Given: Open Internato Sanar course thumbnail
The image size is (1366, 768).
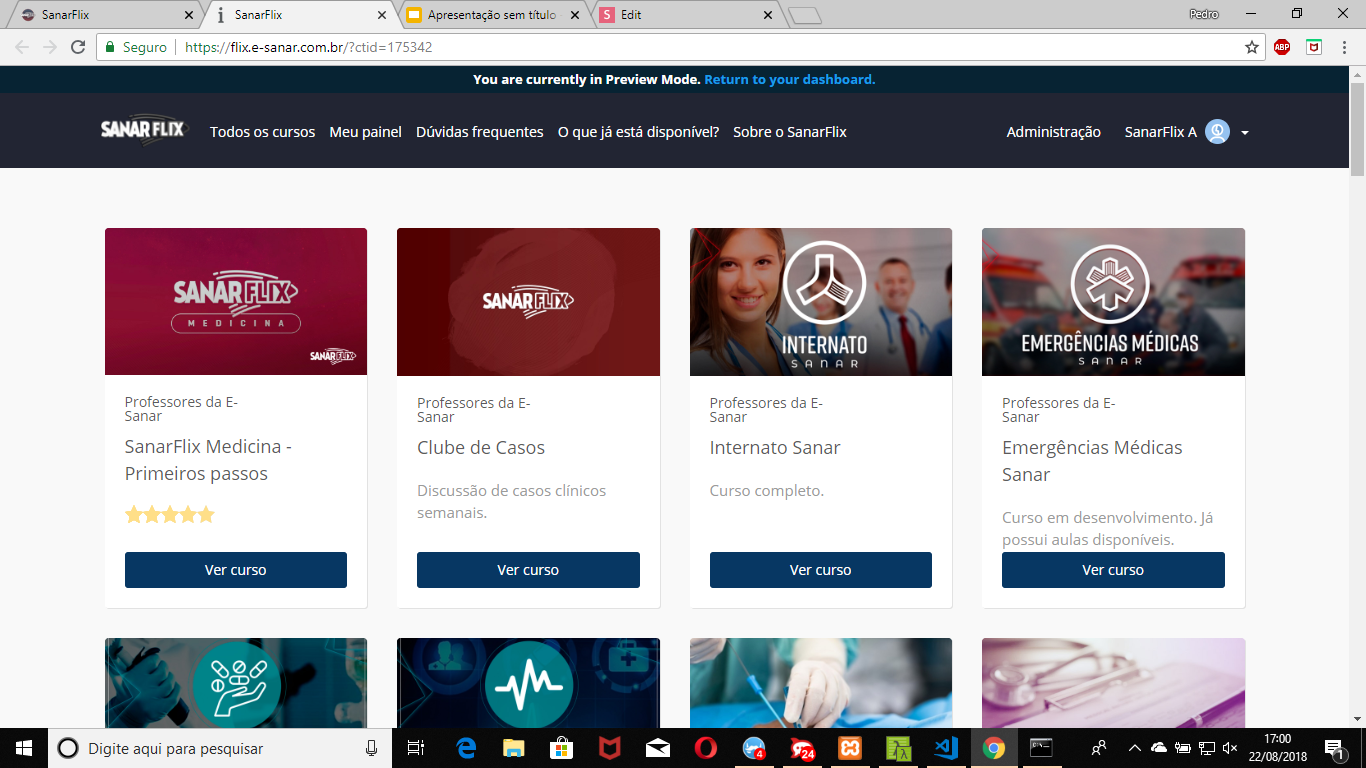Looking at the screenshot, I should click(x=821, y=302).
